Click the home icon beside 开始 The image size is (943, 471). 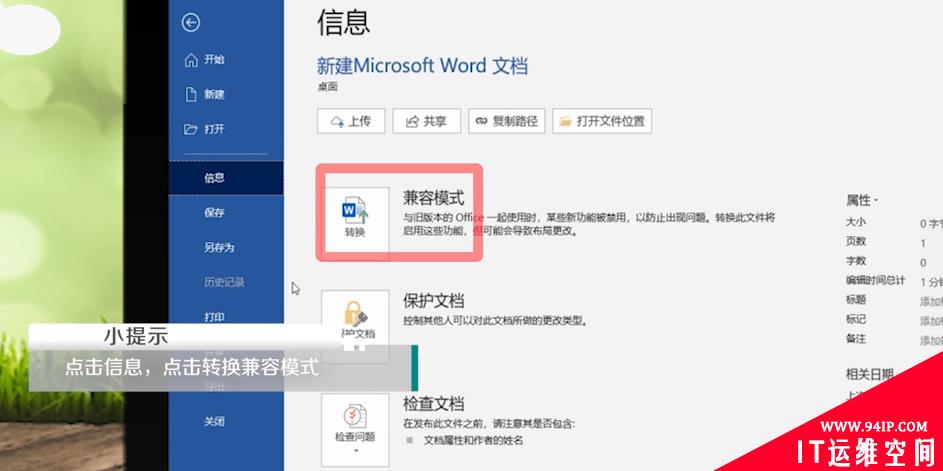pos(191,60)
